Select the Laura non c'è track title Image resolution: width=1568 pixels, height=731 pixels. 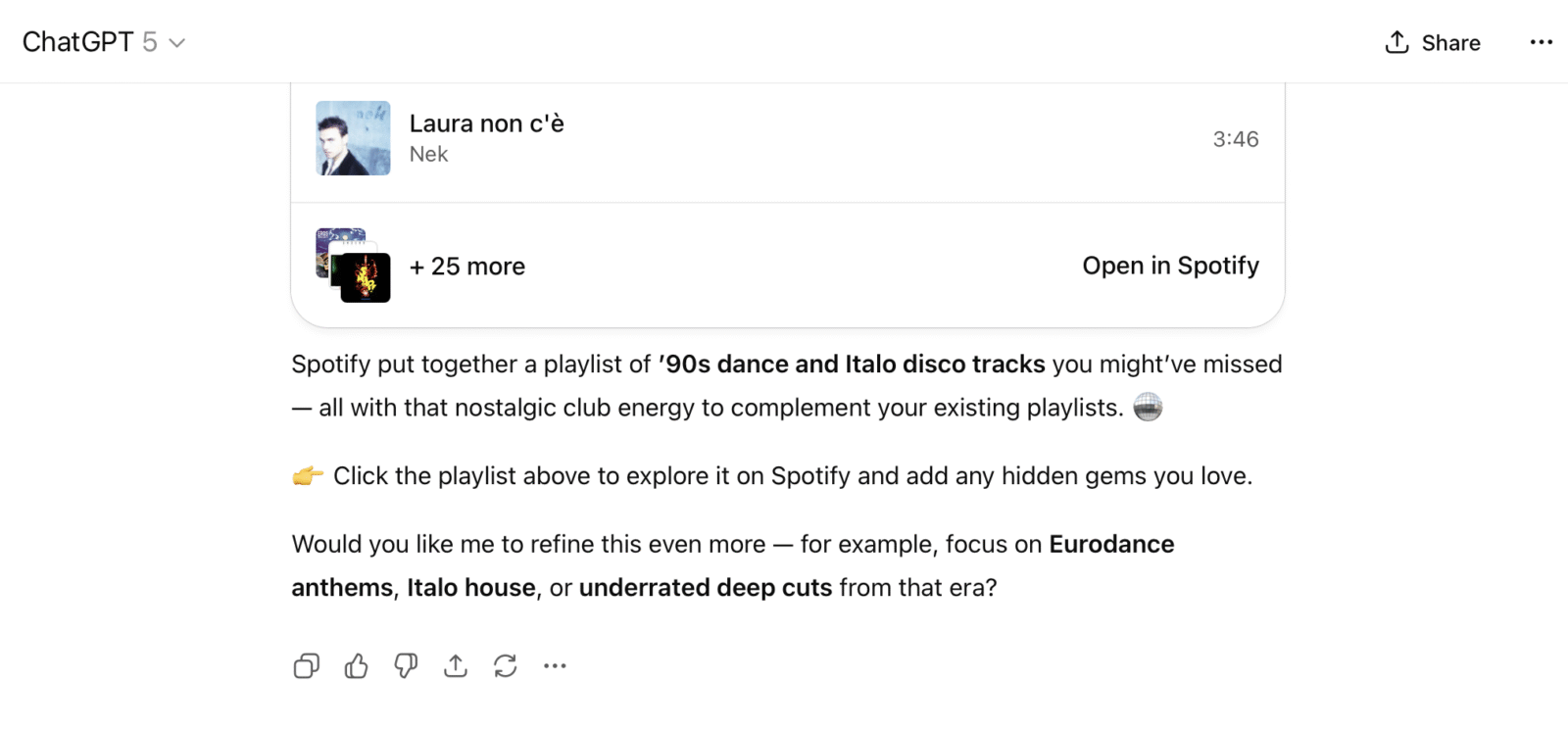click(x=486, y=123)
